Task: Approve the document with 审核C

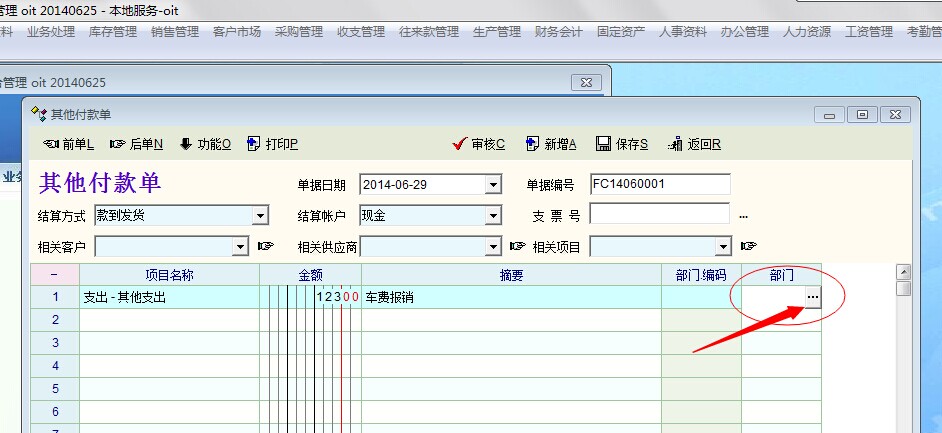Action: pyautogui.click(x=479, y=144)
